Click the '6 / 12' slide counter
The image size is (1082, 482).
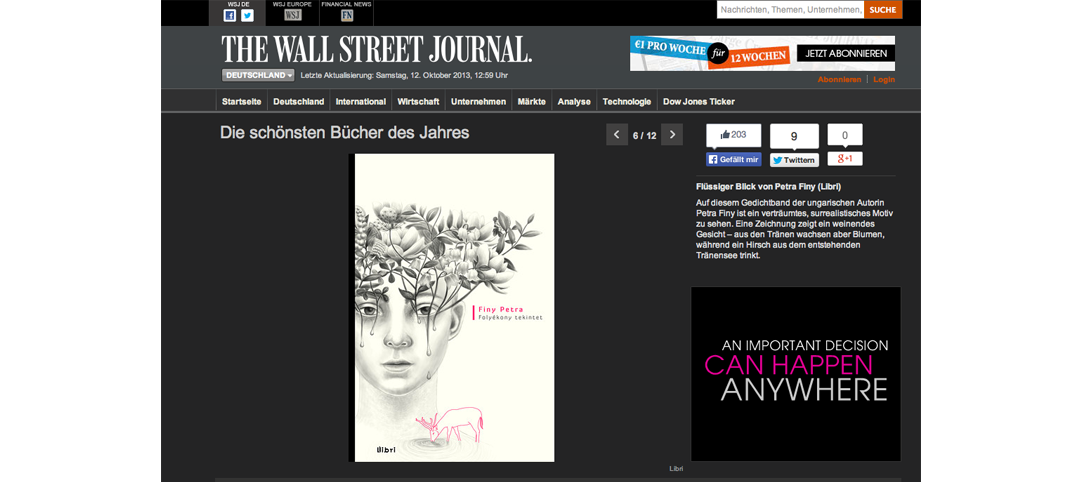click(645, 135)
